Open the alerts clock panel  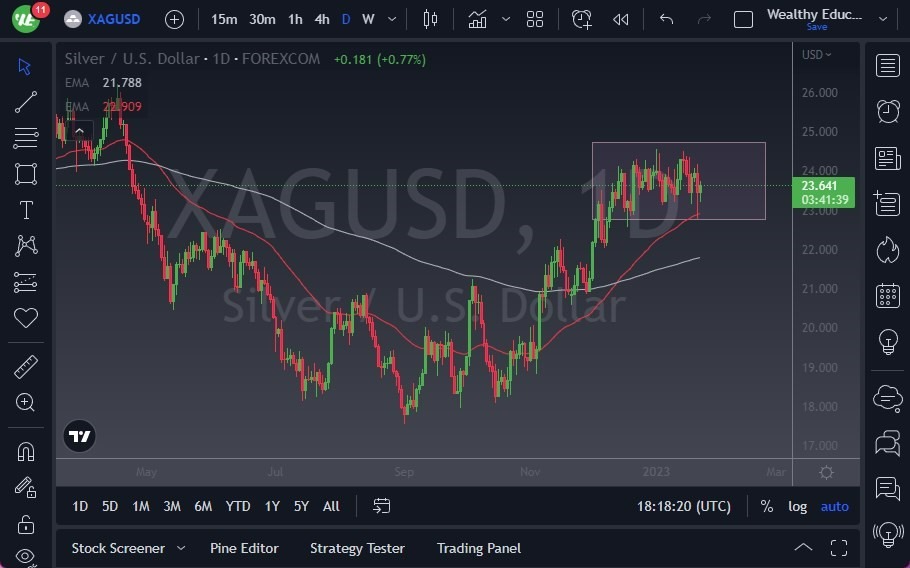(887, 111)
